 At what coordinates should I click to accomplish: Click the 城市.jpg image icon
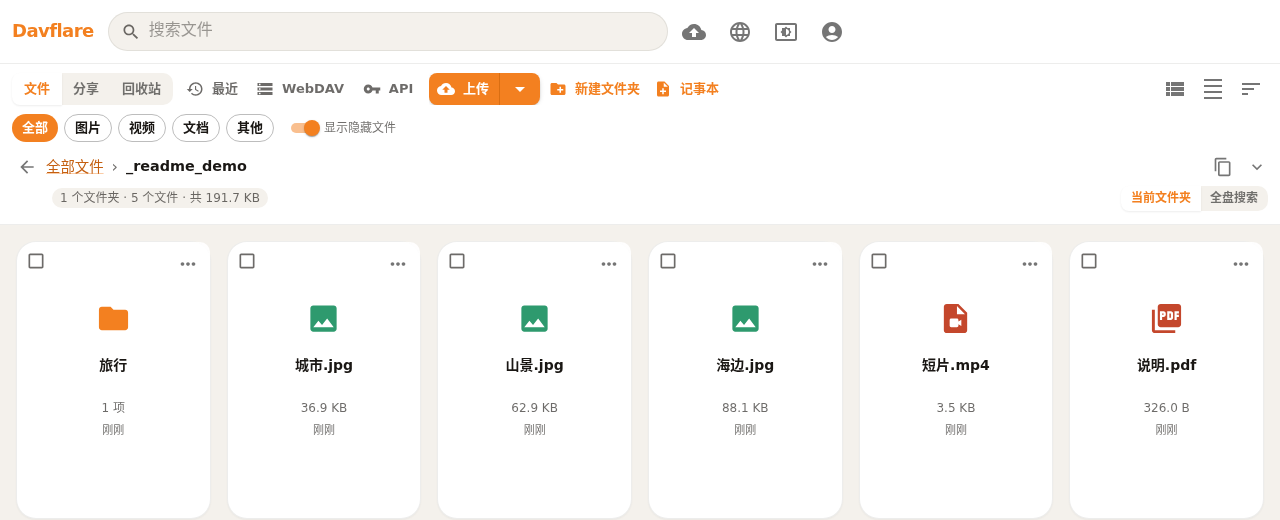click(323, 319)
